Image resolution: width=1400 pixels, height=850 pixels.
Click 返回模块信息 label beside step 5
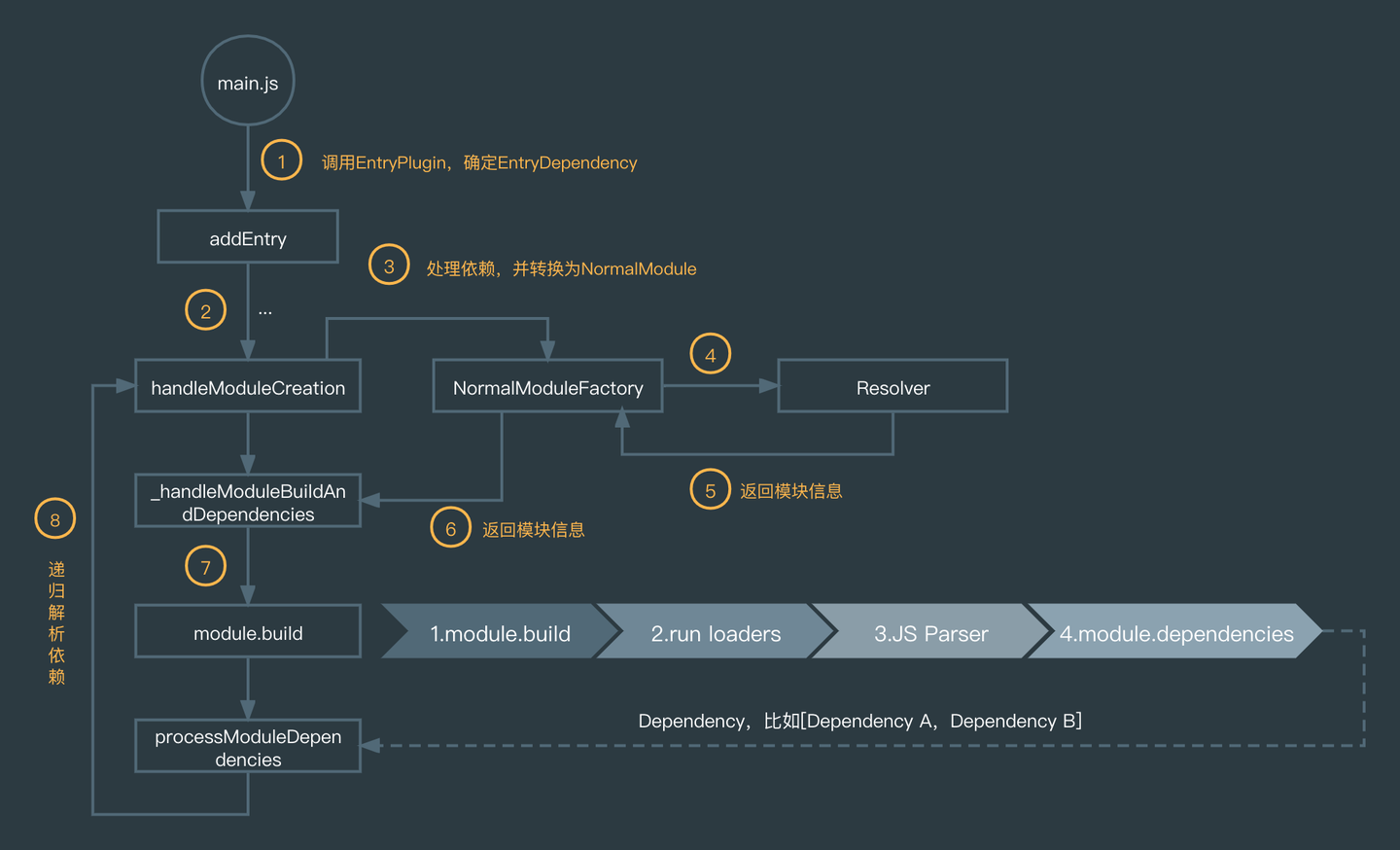click(790, 491)
